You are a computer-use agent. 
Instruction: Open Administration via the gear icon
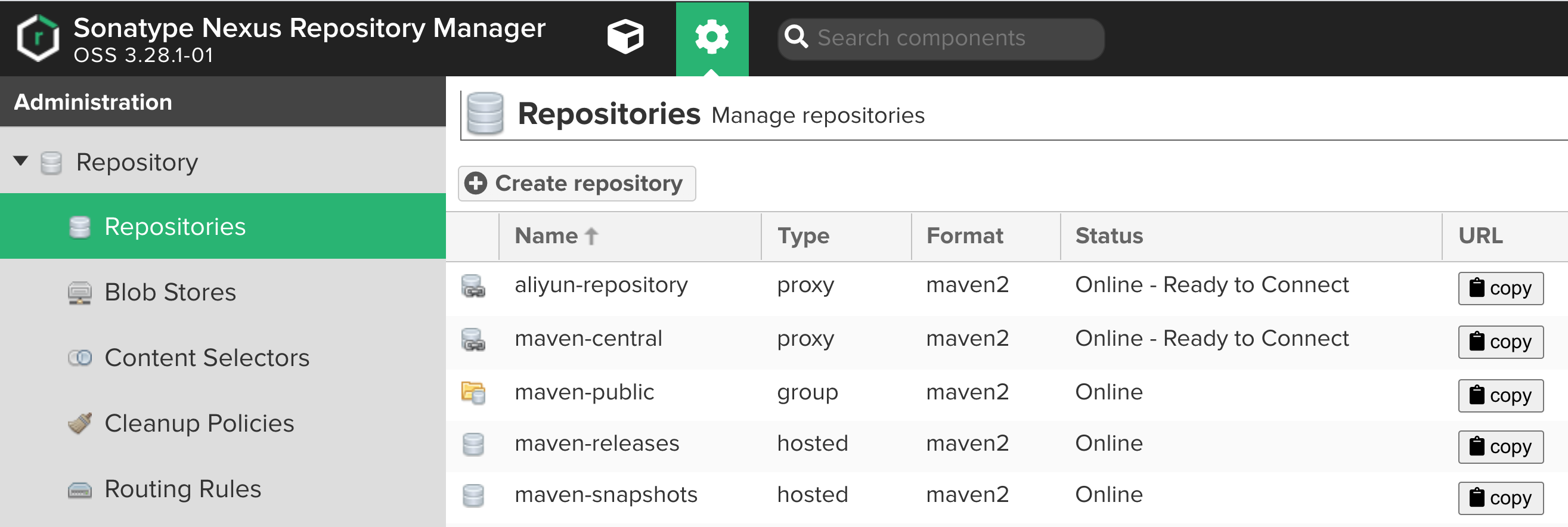pyautogui.click(x=712, y=38)
